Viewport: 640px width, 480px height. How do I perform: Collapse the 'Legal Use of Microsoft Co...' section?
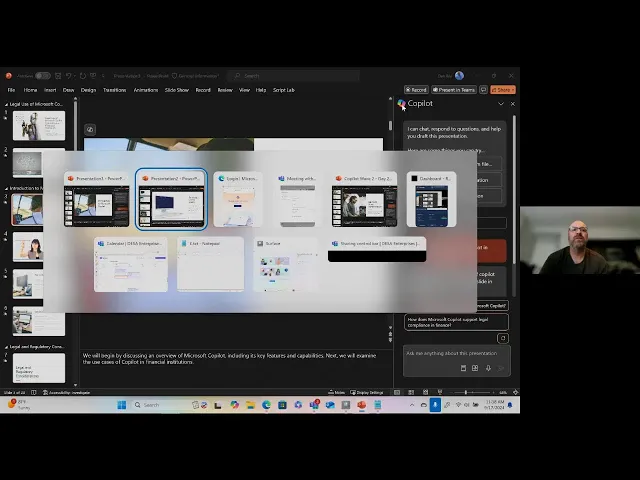pyautogui.click(x=6, y=104)
